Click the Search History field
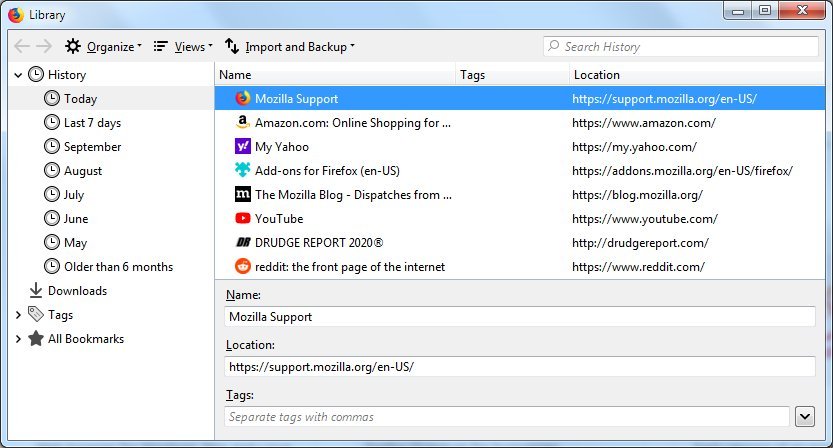Image resolution: width=833 pixels, height=448 pixels. point(681,46)
